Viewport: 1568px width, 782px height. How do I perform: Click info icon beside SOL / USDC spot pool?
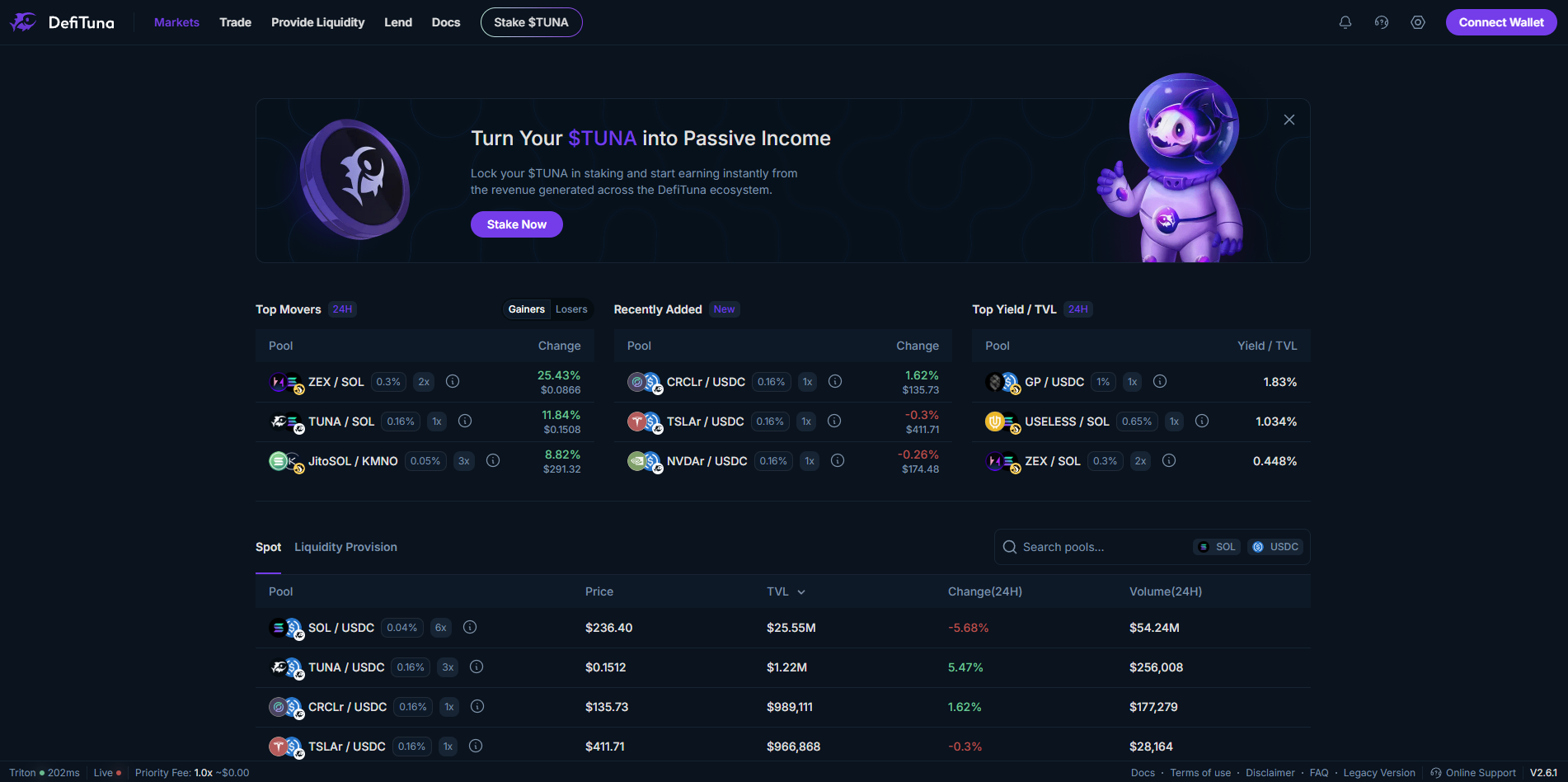(470, 627)
